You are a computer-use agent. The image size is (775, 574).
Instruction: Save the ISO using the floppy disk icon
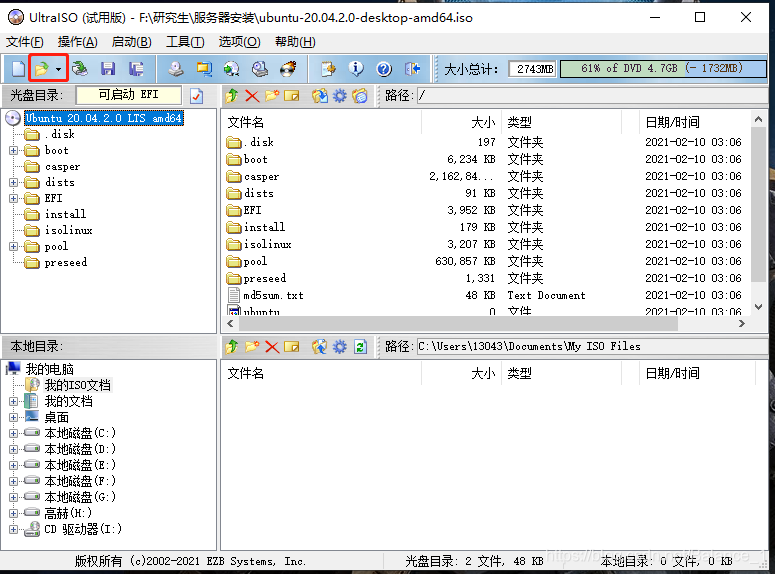(108, 69)
